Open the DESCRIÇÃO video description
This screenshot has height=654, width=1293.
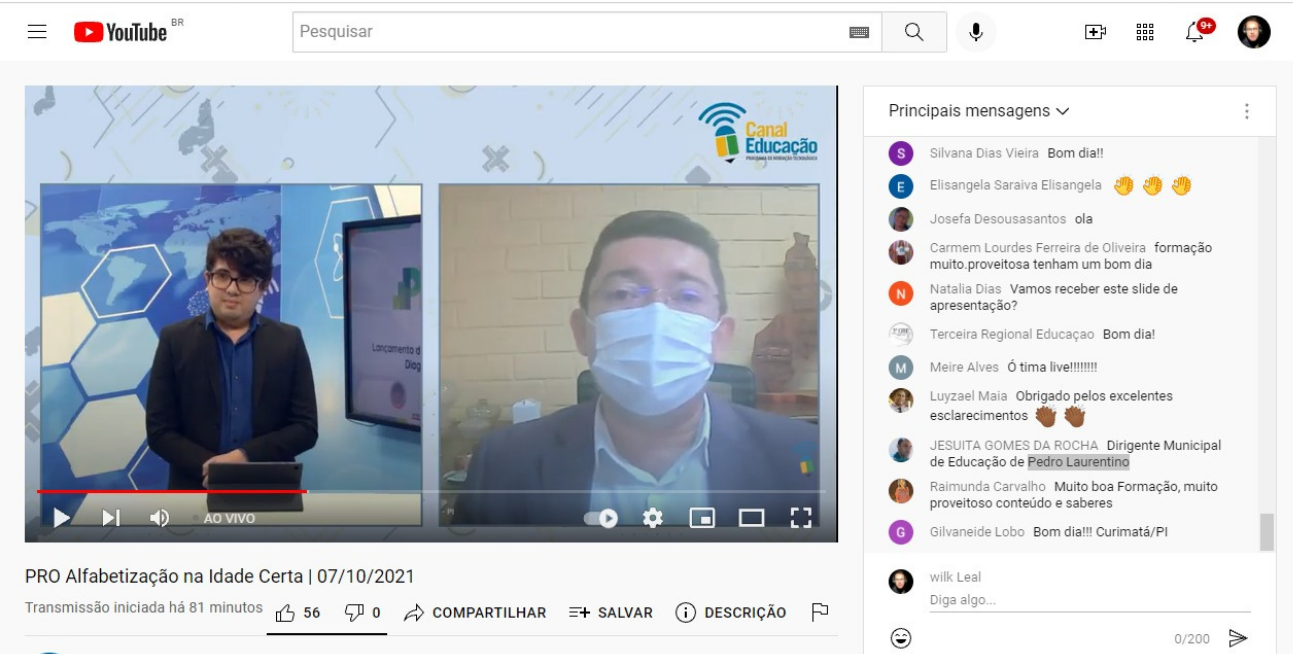(x=731, y=613)
